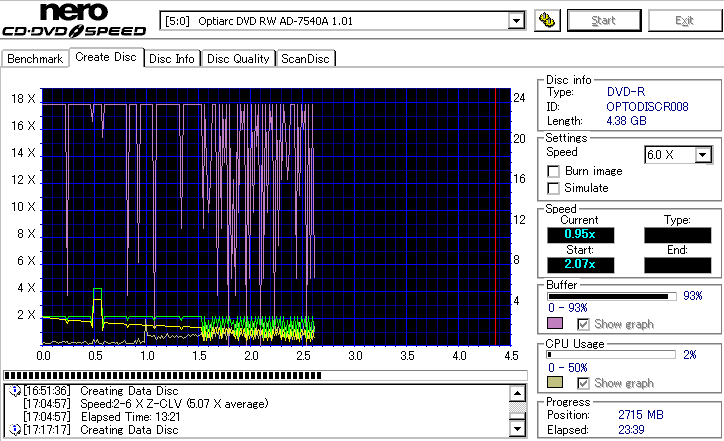
Task: Click the Buffer level bar at 93%
Action: [x=612, y=296]
